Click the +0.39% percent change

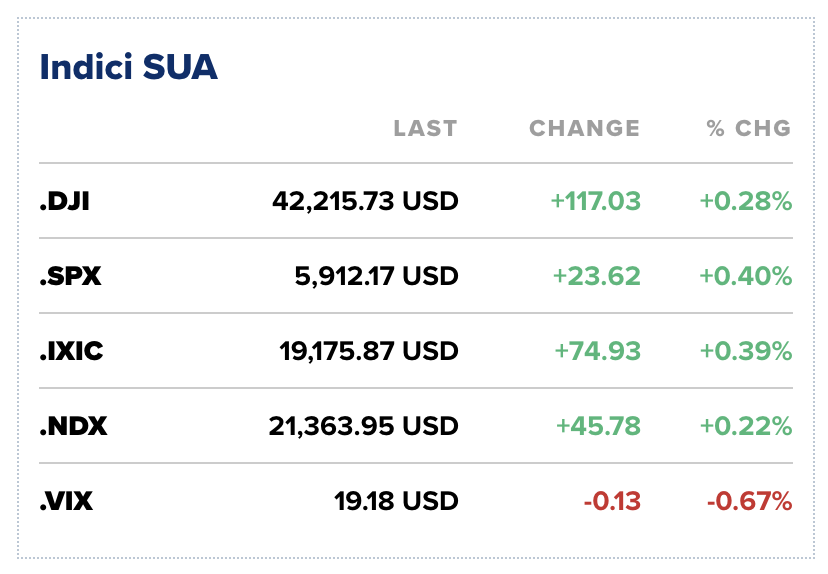[746, 351]
